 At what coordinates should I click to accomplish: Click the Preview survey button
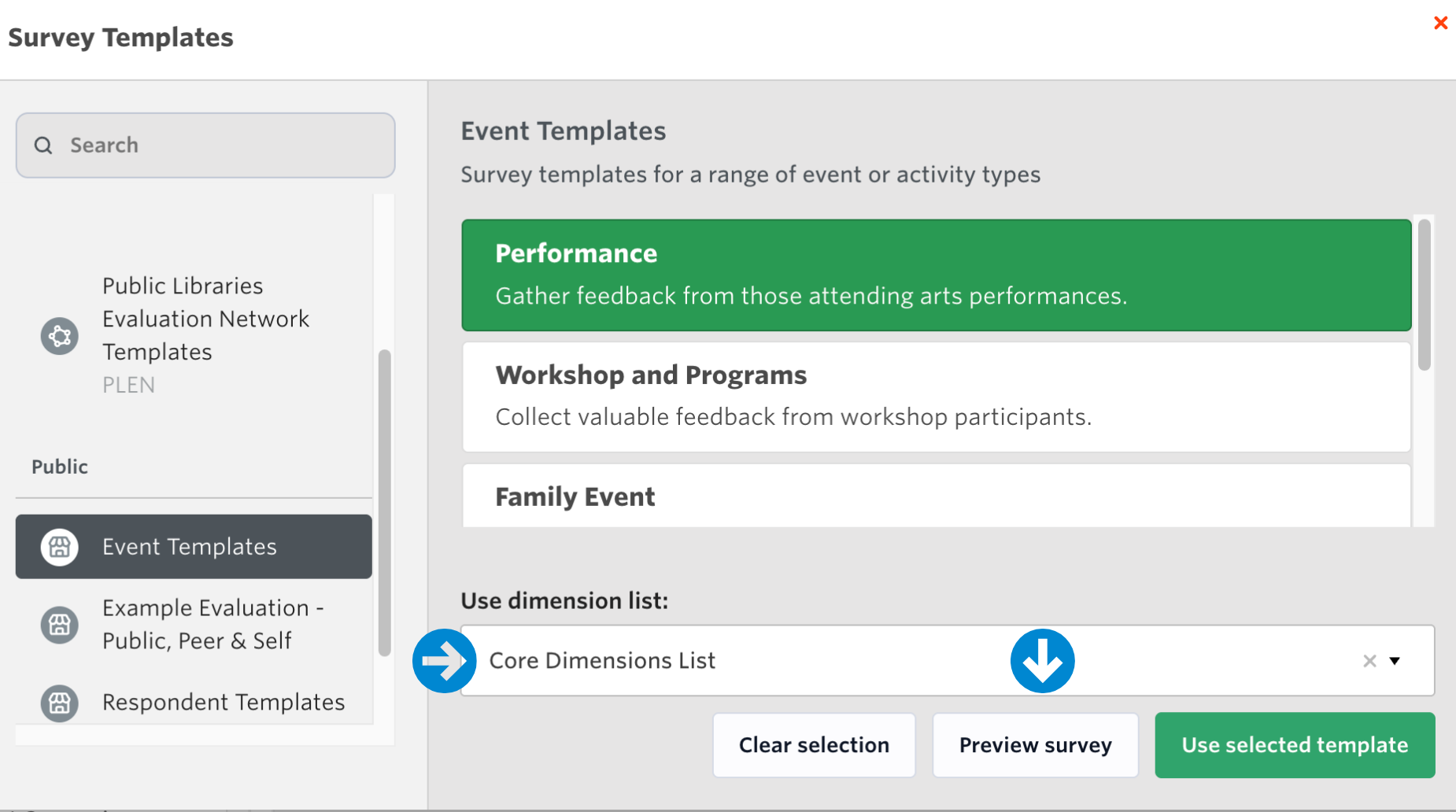pyautogui.click(x=1035, y=745)
